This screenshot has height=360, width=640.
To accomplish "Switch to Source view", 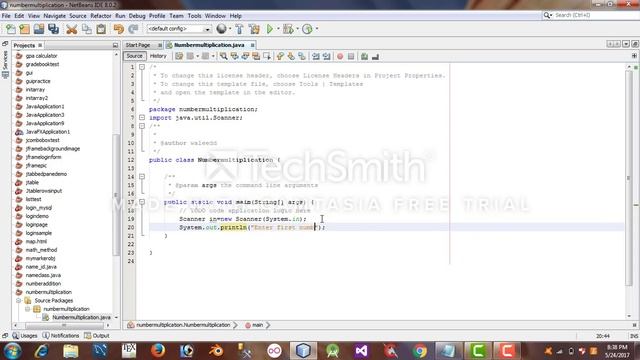I will [x=134, y=56].
